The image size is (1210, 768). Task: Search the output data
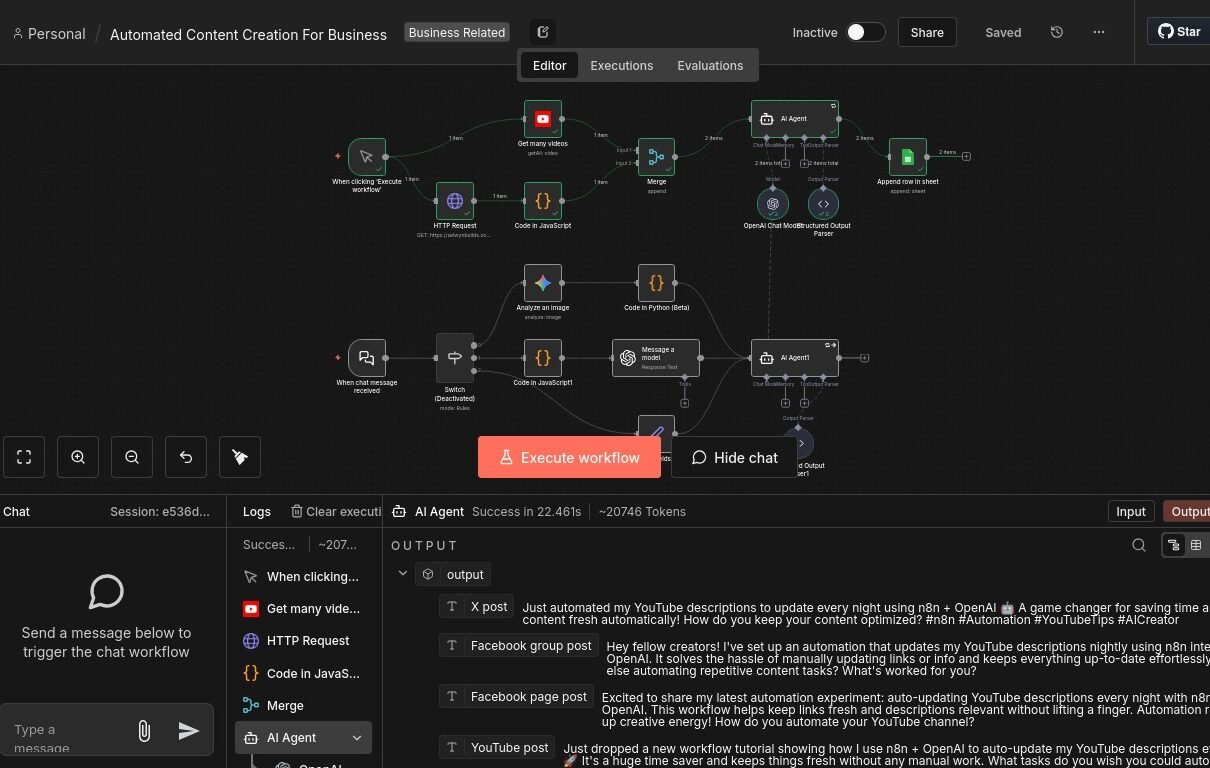tap(1139, 545)
